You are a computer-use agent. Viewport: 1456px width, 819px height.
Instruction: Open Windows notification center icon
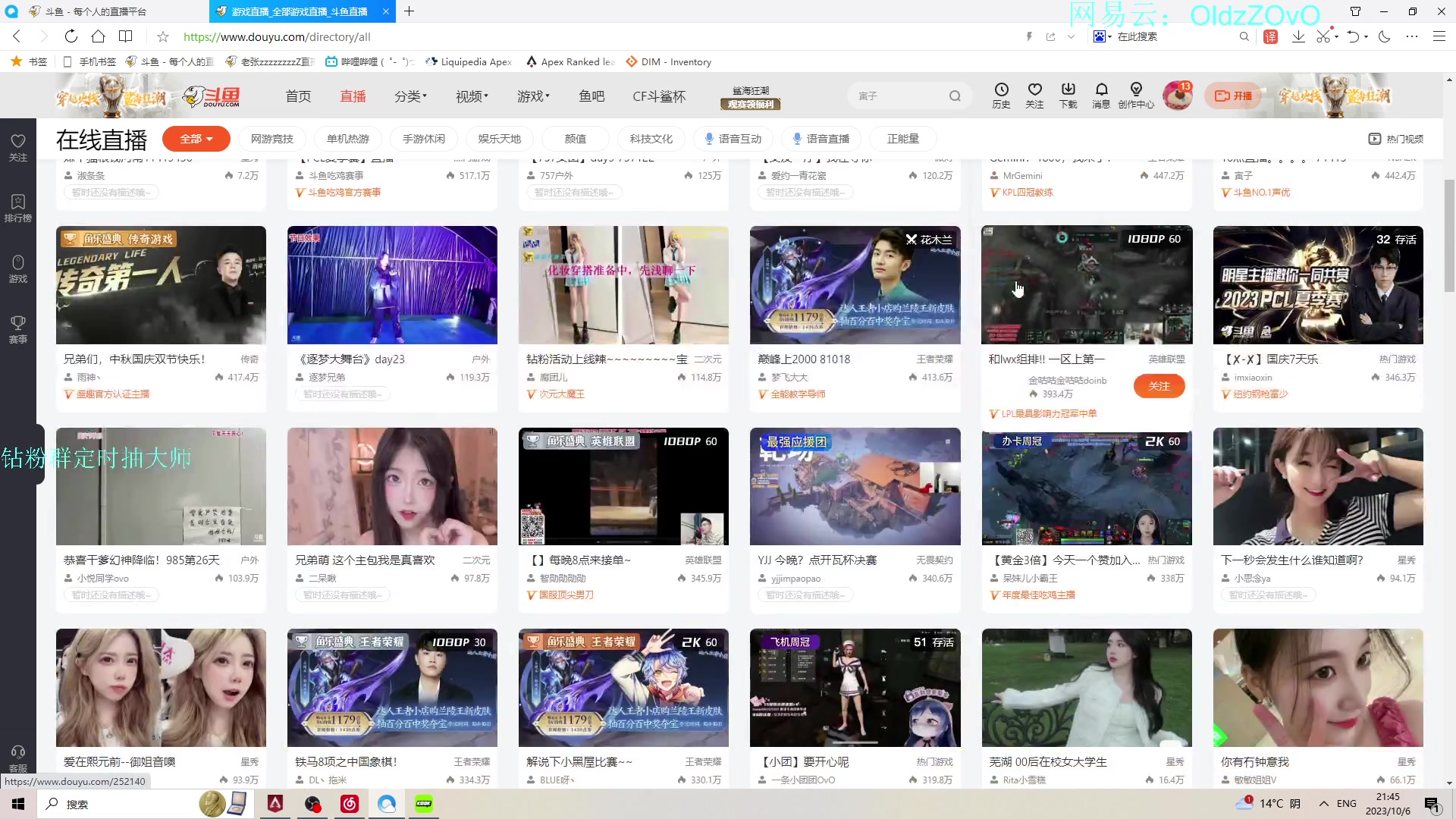point(1432,805)
